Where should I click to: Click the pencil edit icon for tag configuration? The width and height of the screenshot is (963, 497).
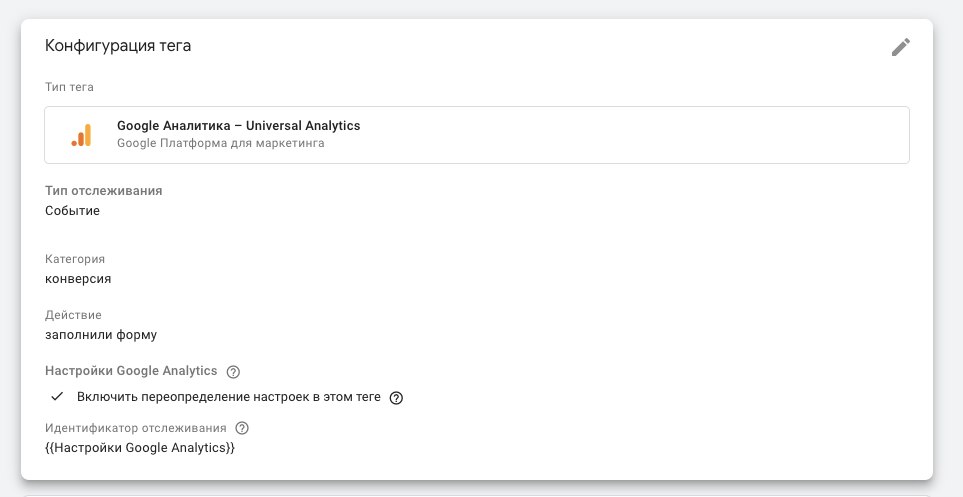click(x=900, y=47)
